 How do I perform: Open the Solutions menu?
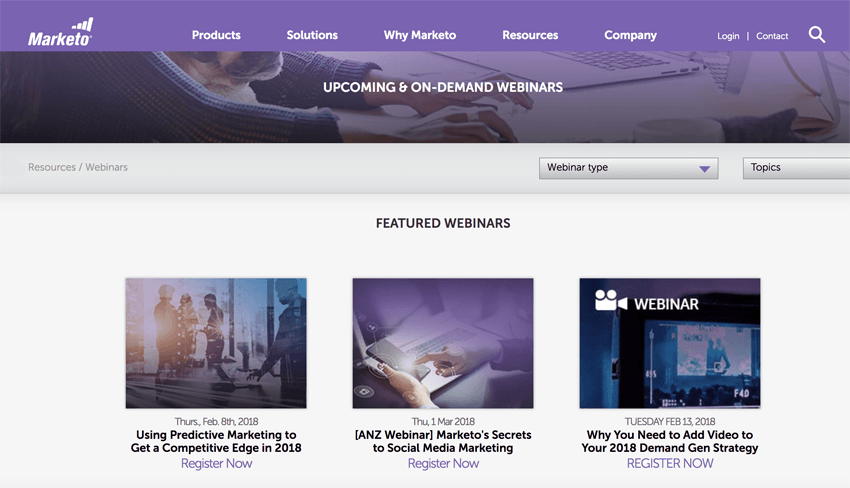(x=312, y=35)
